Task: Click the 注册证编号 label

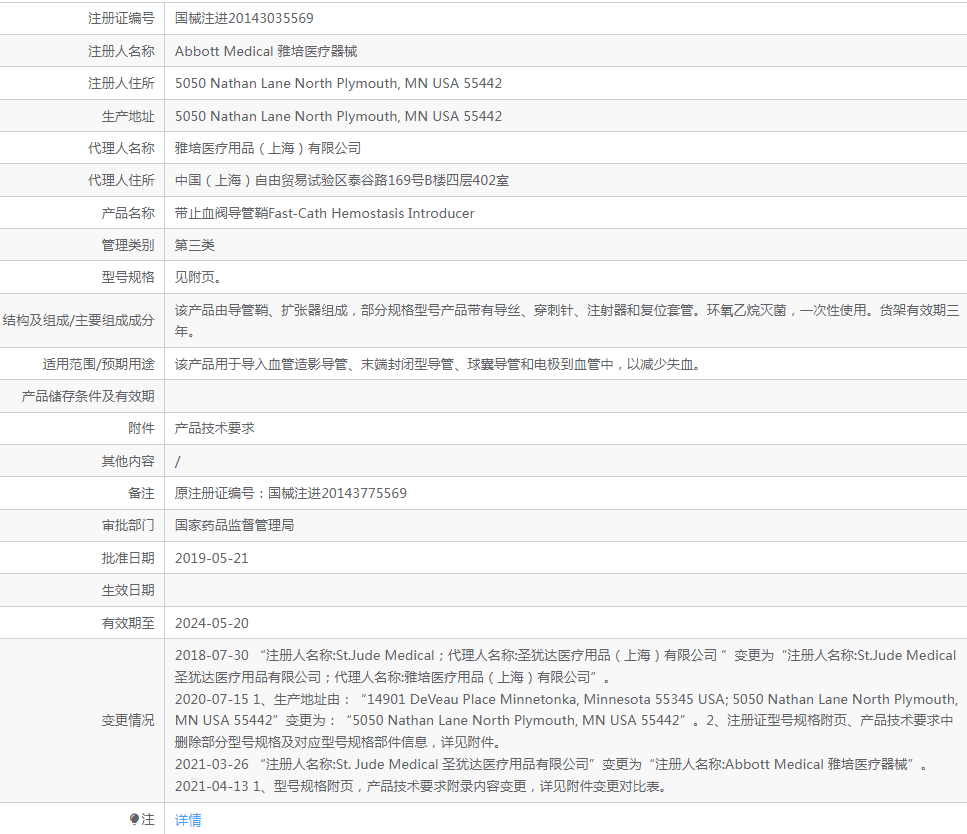Action: point(121,19)
